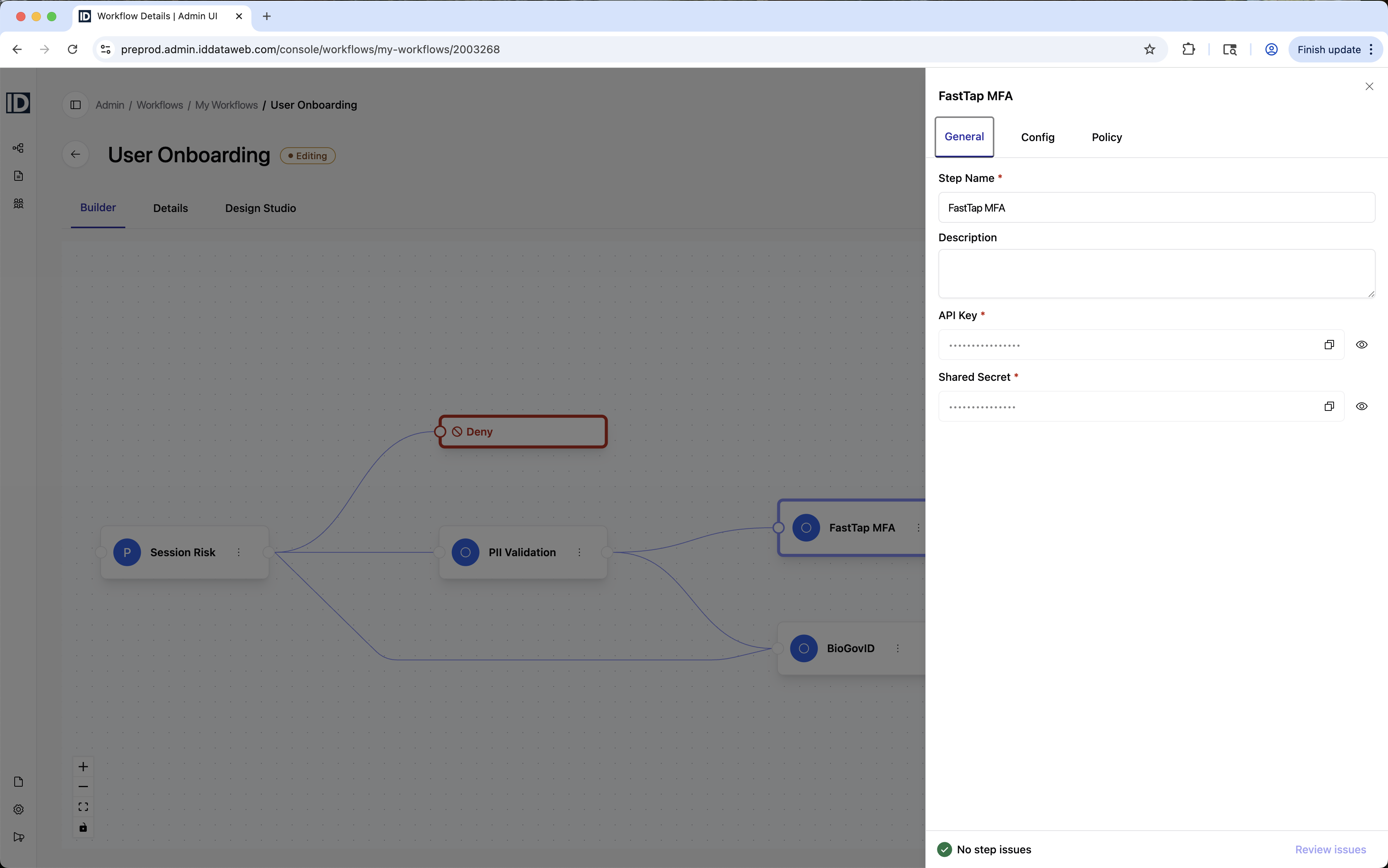Open the BioGovID node options menu
This screenshot has height=868, width=1388.
(x=898, y=648)
